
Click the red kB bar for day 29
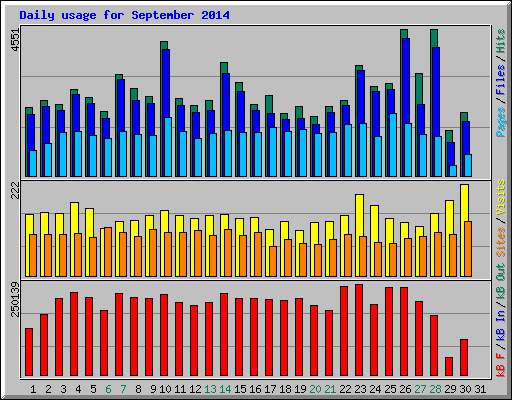449,367
